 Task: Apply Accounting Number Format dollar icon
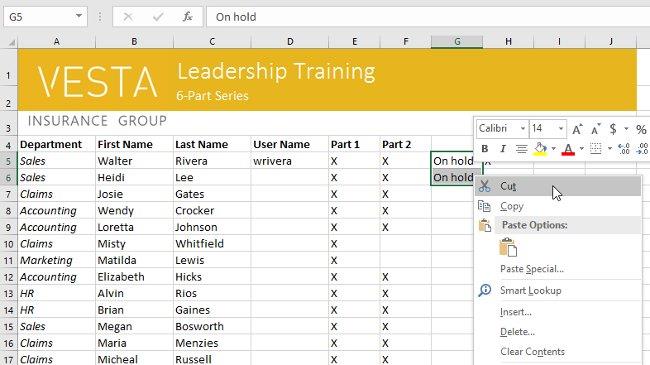(x=613, y=129)
